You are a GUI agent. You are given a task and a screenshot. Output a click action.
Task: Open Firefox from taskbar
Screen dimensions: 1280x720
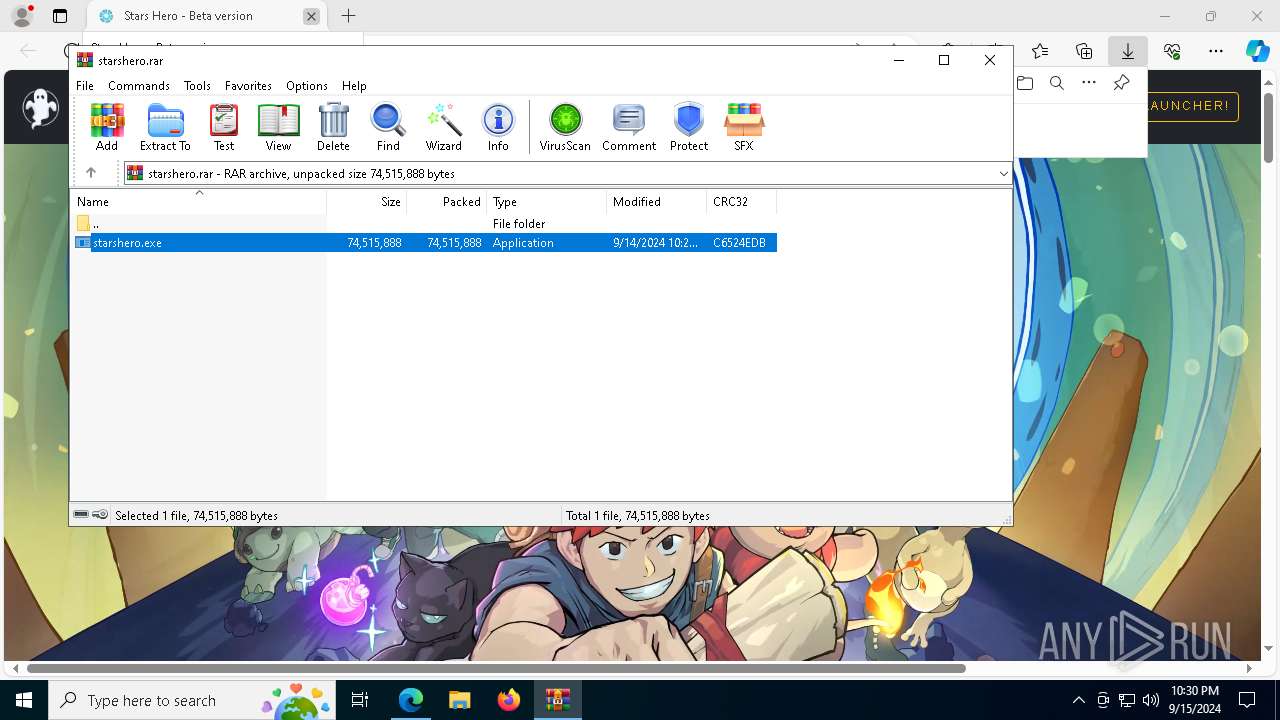pos(509,700)
